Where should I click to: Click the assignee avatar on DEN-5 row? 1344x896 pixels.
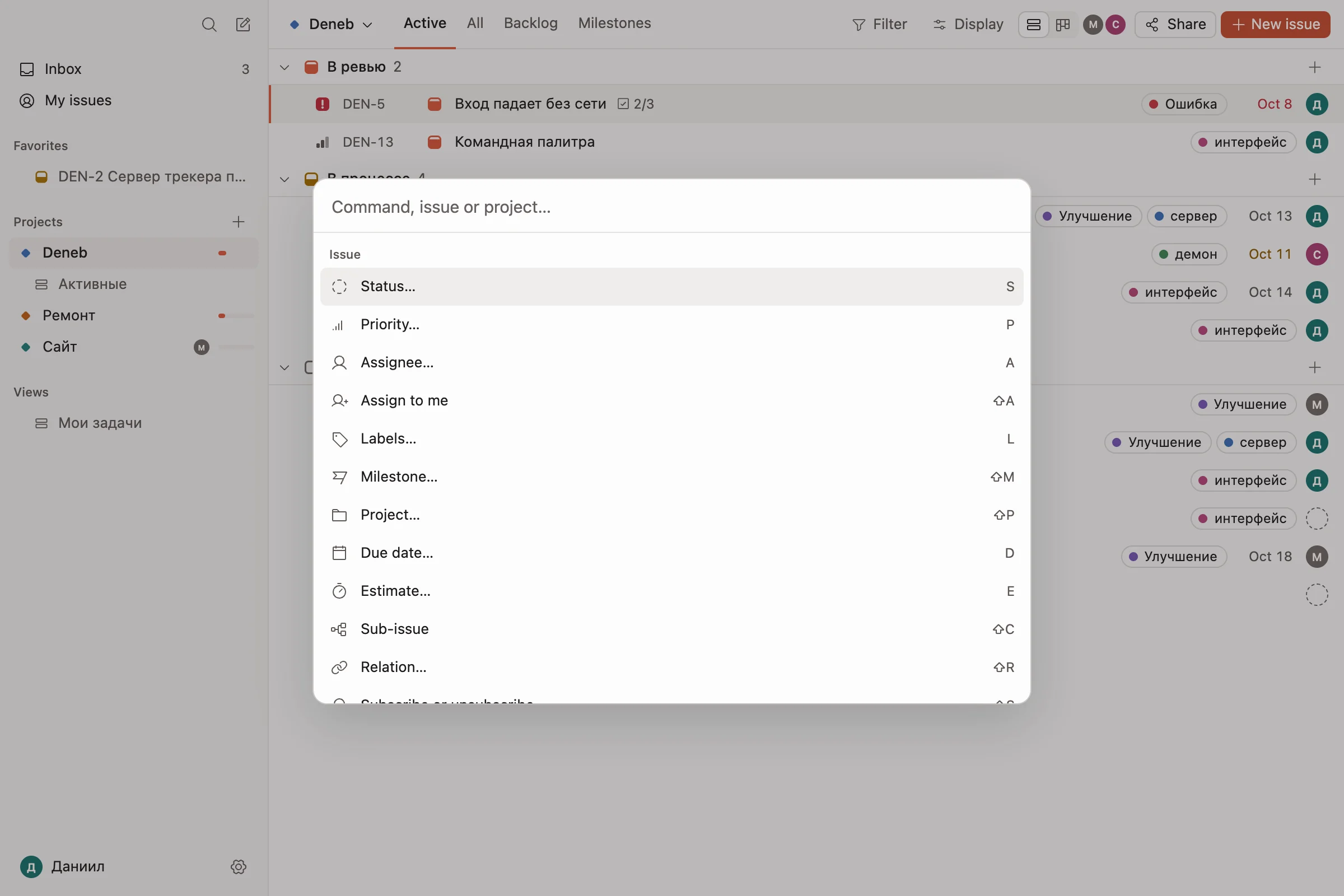[x=1317, y=104]
